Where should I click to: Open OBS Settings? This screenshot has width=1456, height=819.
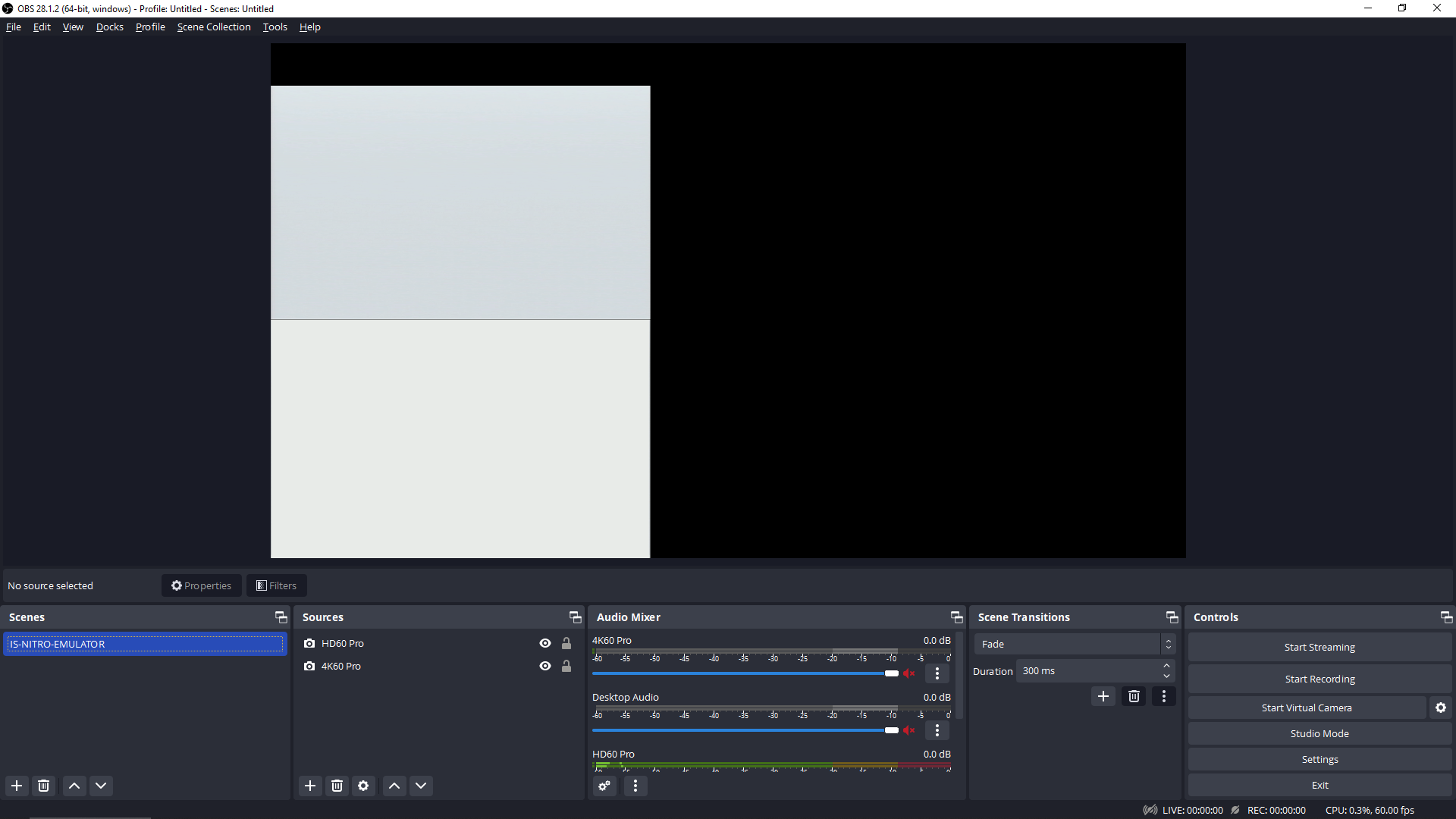coord(1319,759)
